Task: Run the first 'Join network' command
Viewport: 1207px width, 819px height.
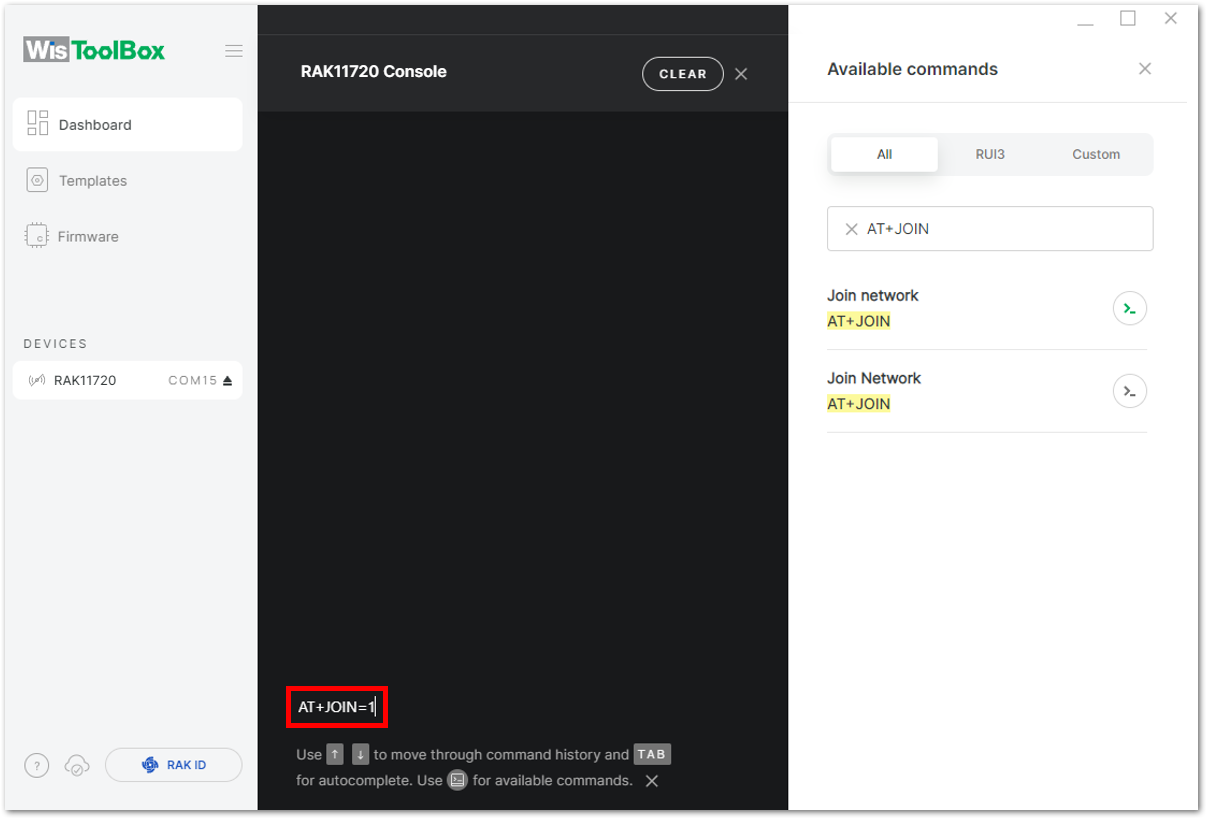Action: (1130, 309)
